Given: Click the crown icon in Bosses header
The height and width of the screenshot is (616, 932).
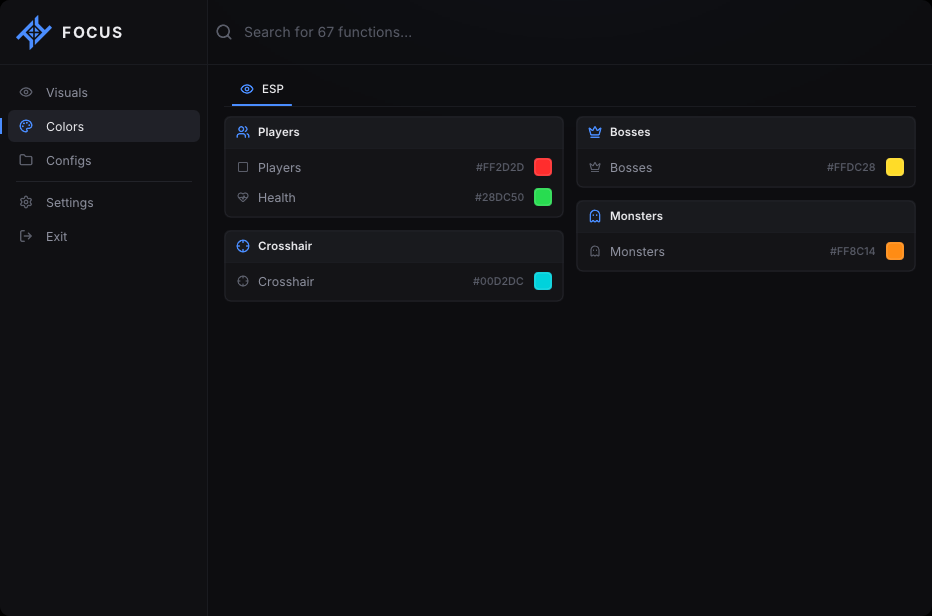Looking at the screenshot, I should pyautogui.click(x=595, y=132).
